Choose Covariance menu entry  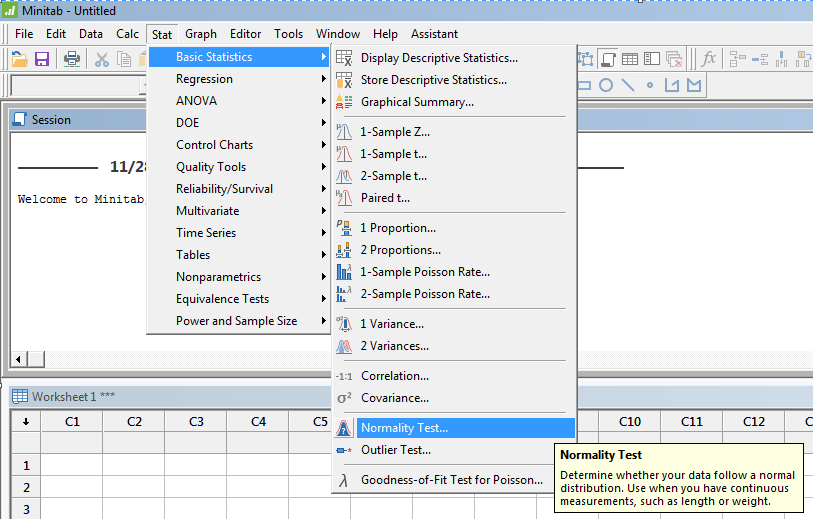pyautogui.click(x=454, y=398)
